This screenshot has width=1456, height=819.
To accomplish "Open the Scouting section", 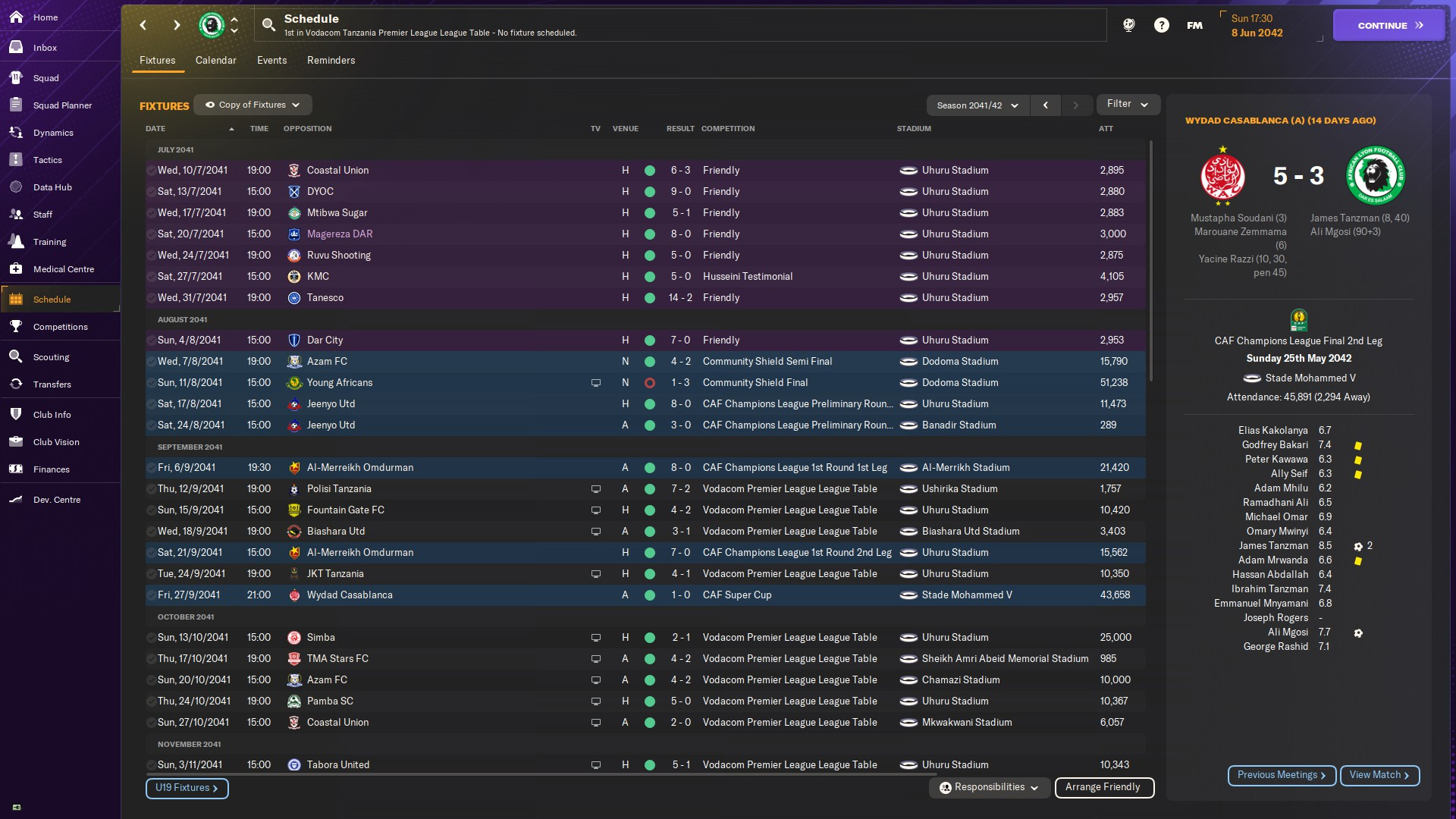I will coord(51,357).
